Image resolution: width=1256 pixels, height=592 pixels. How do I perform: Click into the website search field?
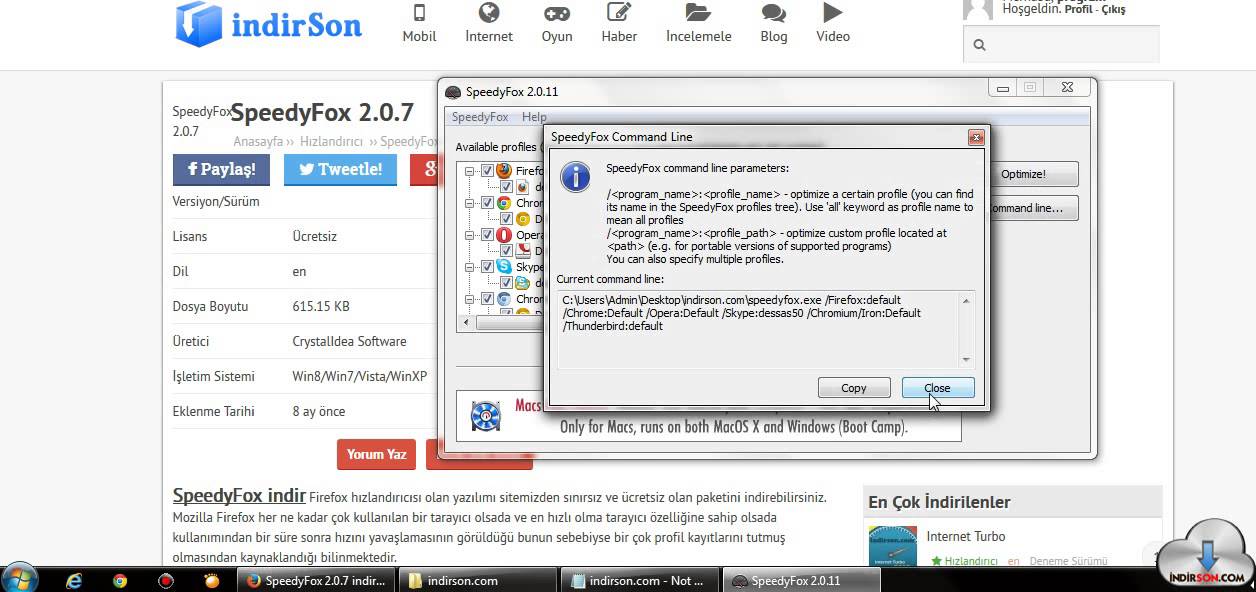point(1061,45)
